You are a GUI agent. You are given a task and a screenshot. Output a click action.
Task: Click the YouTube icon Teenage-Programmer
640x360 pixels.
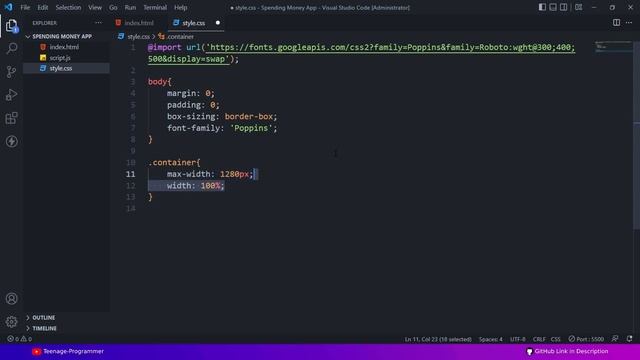point(36,351)
